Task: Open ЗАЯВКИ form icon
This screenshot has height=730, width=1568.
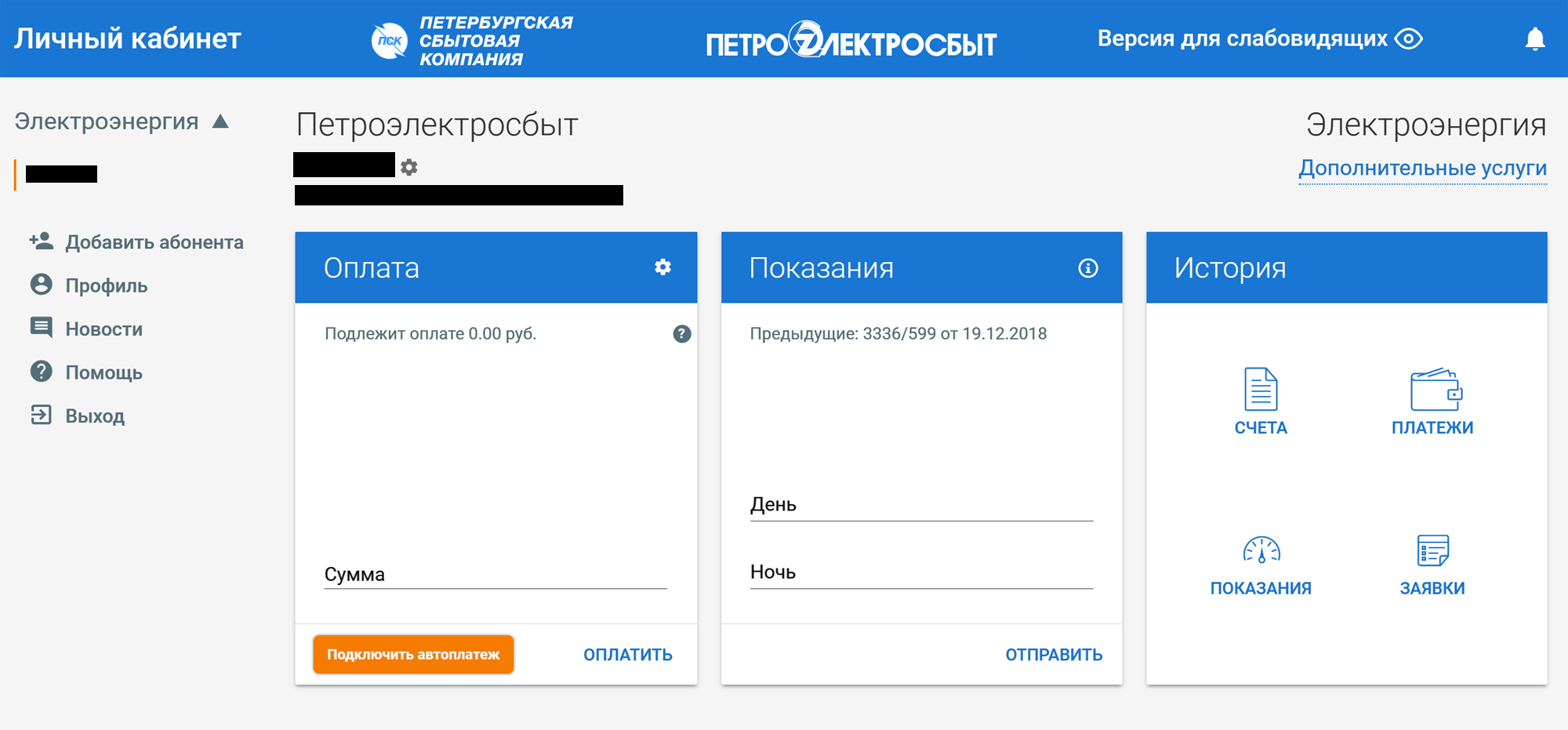Action: tap(1433, 550)
